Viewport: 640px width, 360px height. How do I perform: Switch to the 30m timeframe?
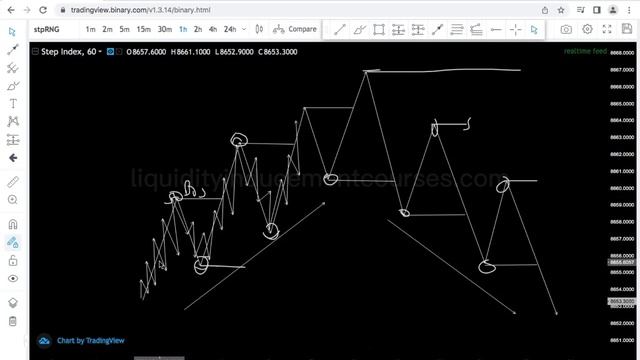coord(165,29)
